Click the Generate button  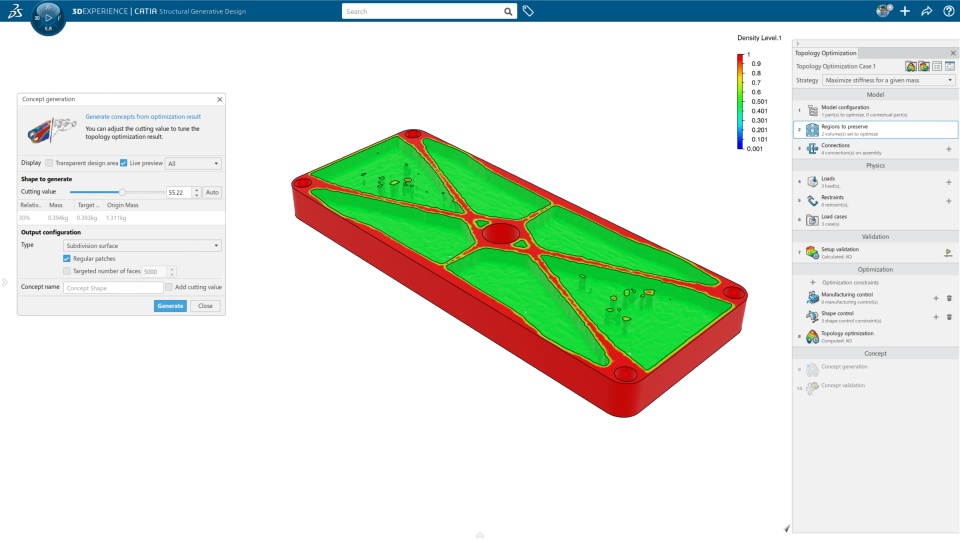point(170,306)
